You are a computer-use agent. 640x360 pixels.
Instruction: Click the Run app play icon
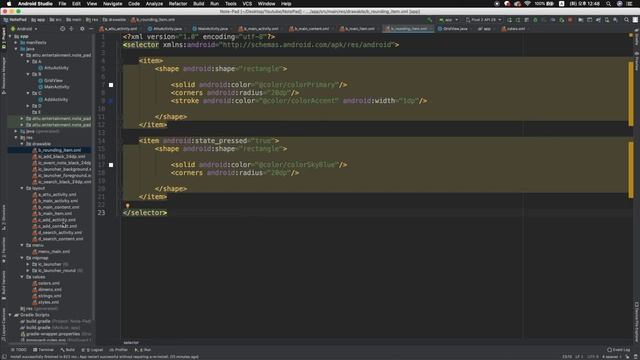(x=509, y=20)
